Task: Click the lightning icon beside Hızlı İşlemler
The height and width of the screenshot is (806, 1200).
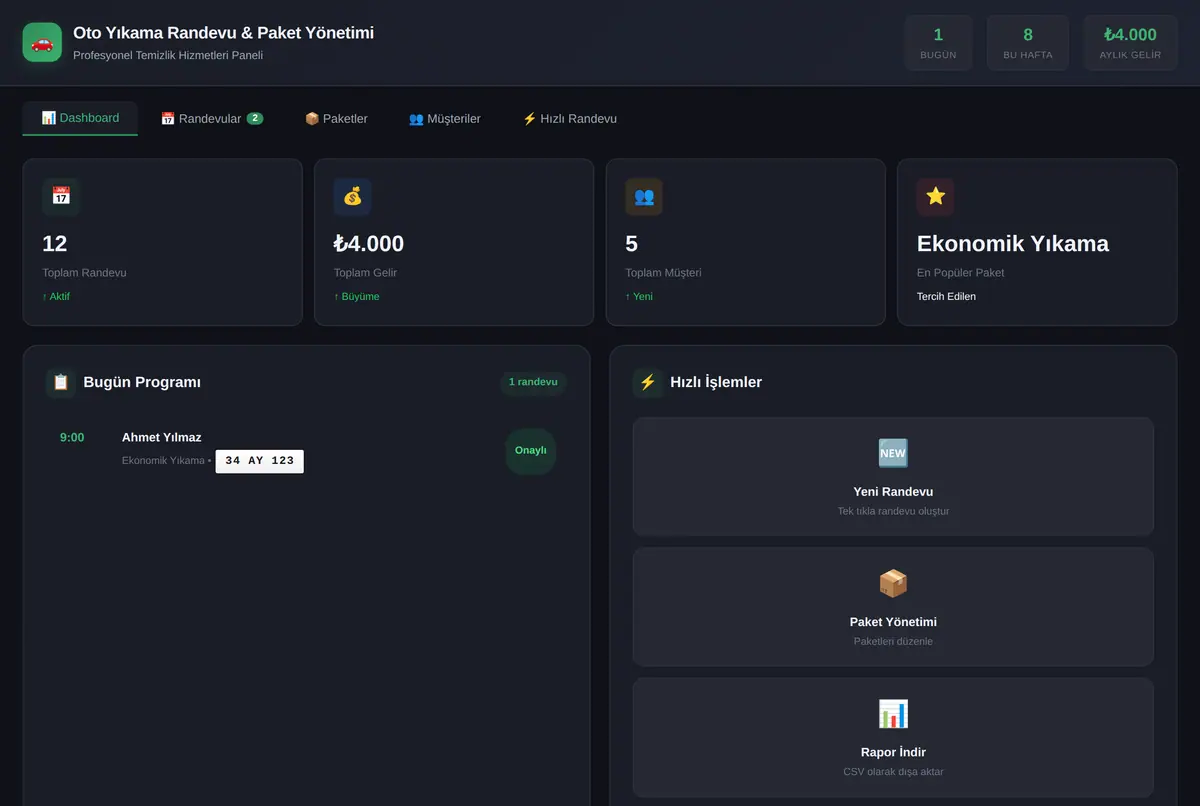Action: tap(648, 382)
